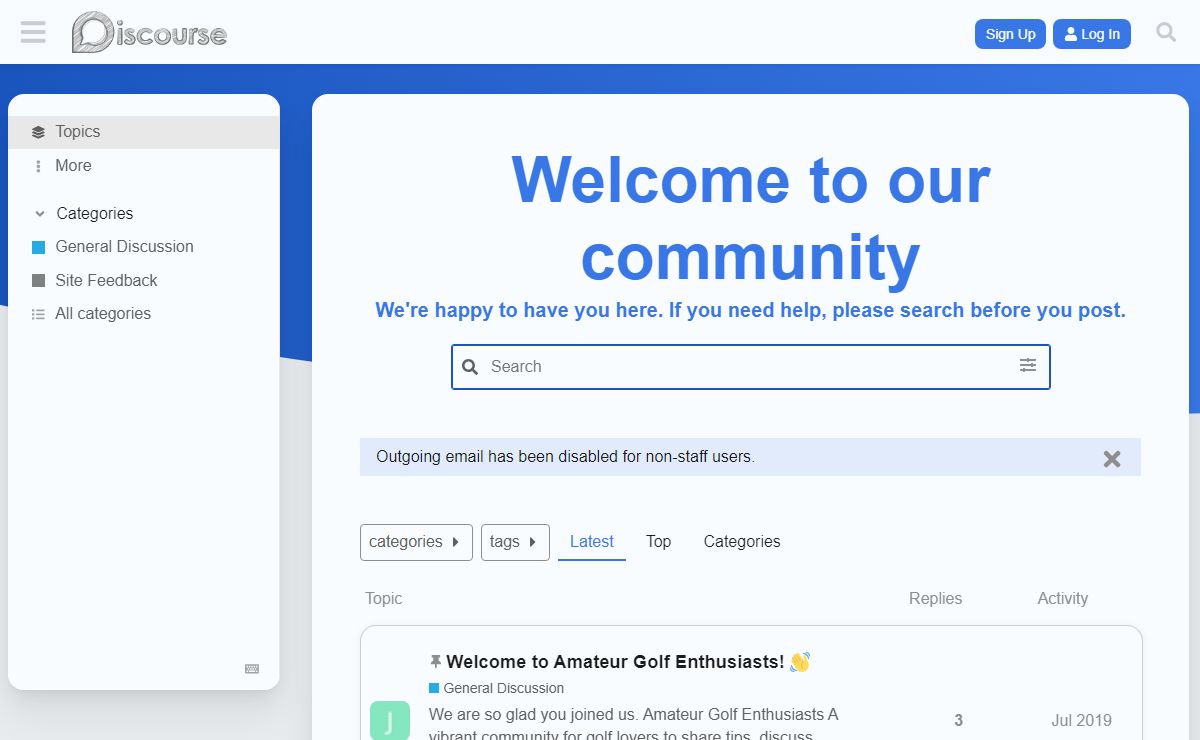Open General Discussion category in sidebar
The height and width of the screenshot is (740, 1200).
pos(144,247)
